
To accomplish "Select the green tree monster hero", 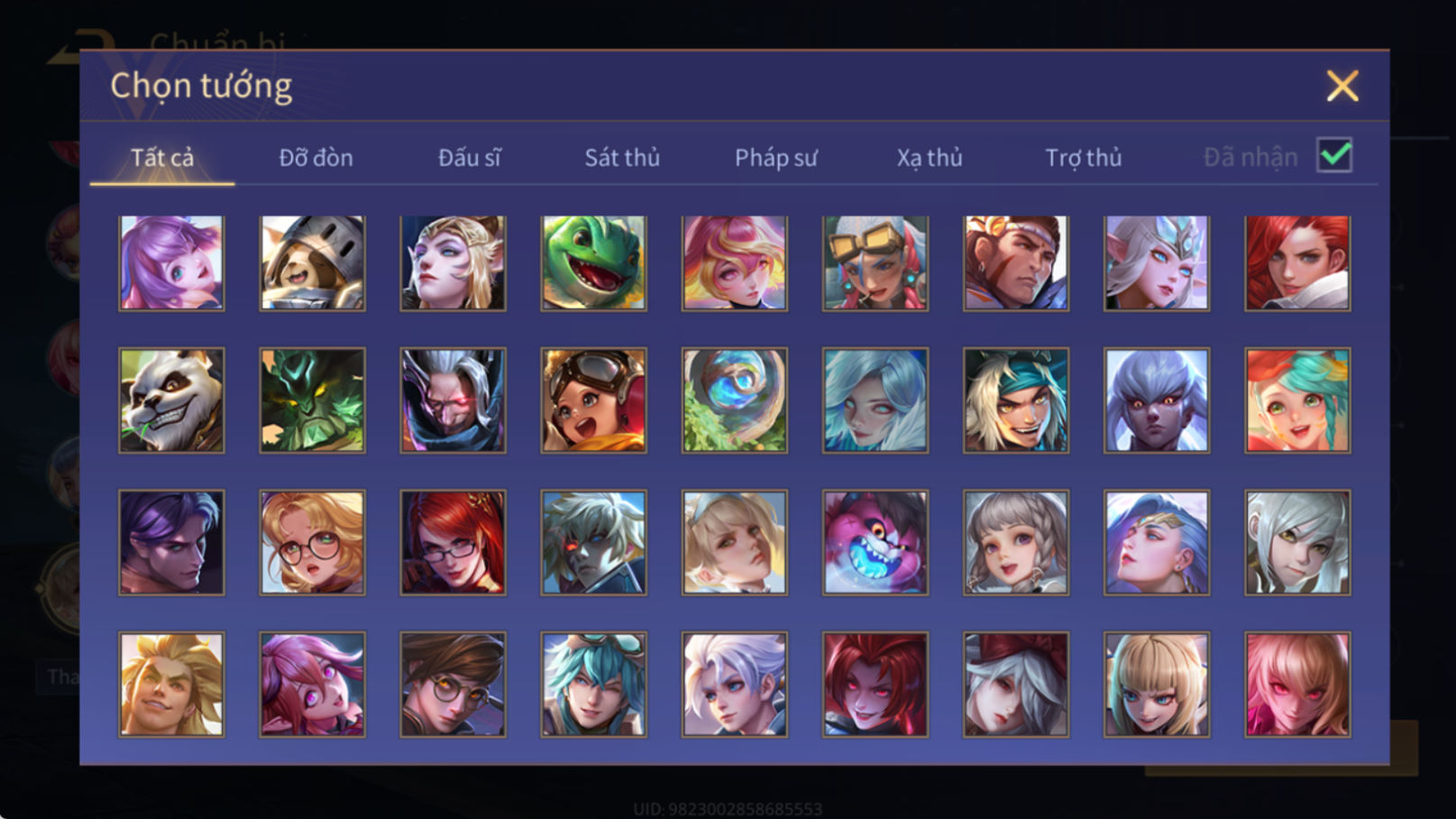I will (x=312, y=400).
